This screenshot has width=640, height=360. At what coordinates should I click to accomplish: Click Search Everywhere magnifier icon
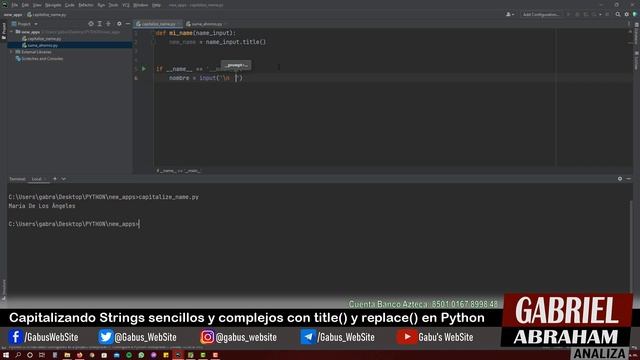(x=618, y=15)
